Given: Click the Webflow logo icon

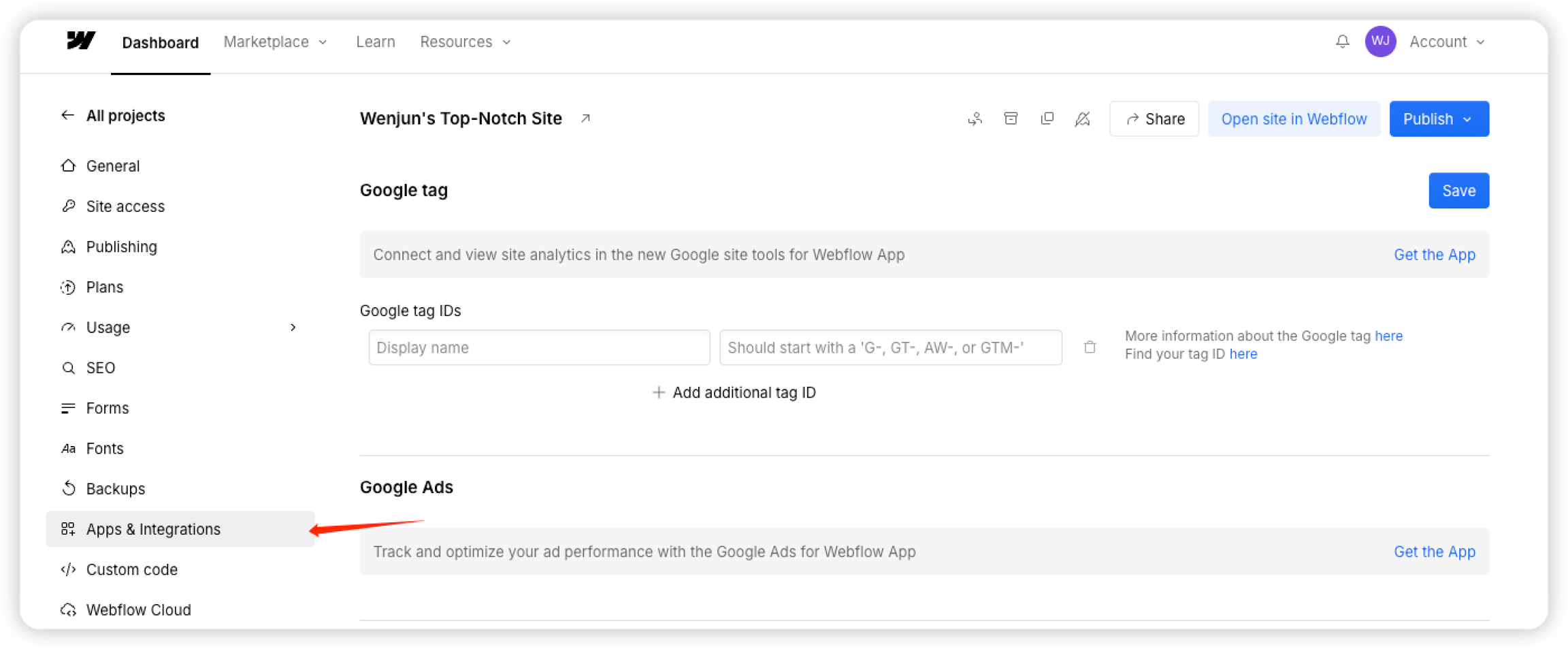Looking at the screenshot, I should pos(81,41).
